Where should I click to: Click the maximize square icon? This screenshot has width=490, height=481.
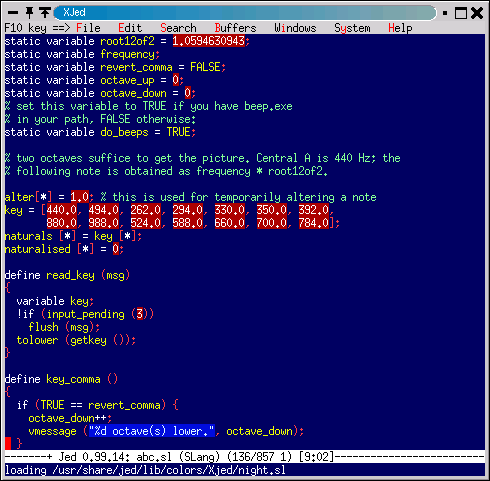[461, 13]
